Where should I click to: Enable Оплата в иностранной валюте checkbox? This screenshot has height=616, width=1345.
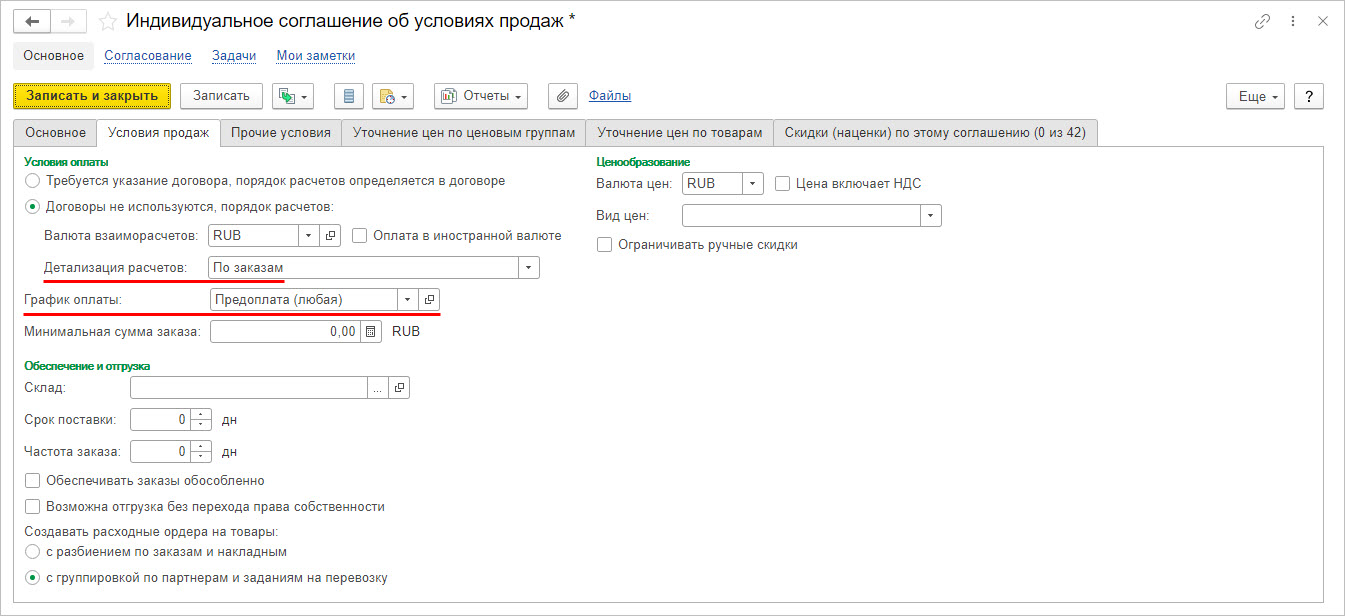point(360,236)
